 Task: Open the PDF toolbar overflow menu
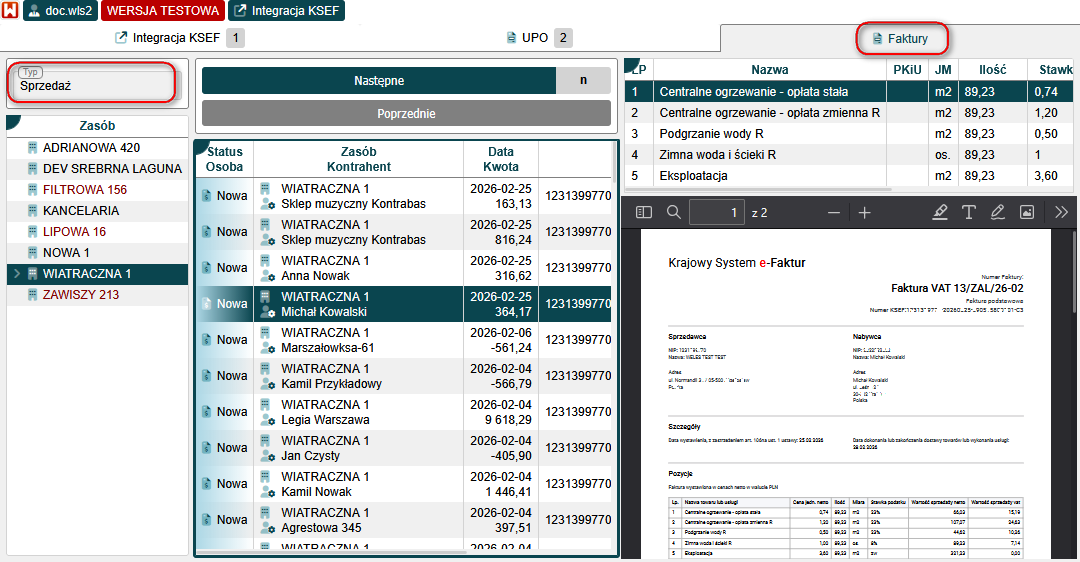(x=1062, y=212)
